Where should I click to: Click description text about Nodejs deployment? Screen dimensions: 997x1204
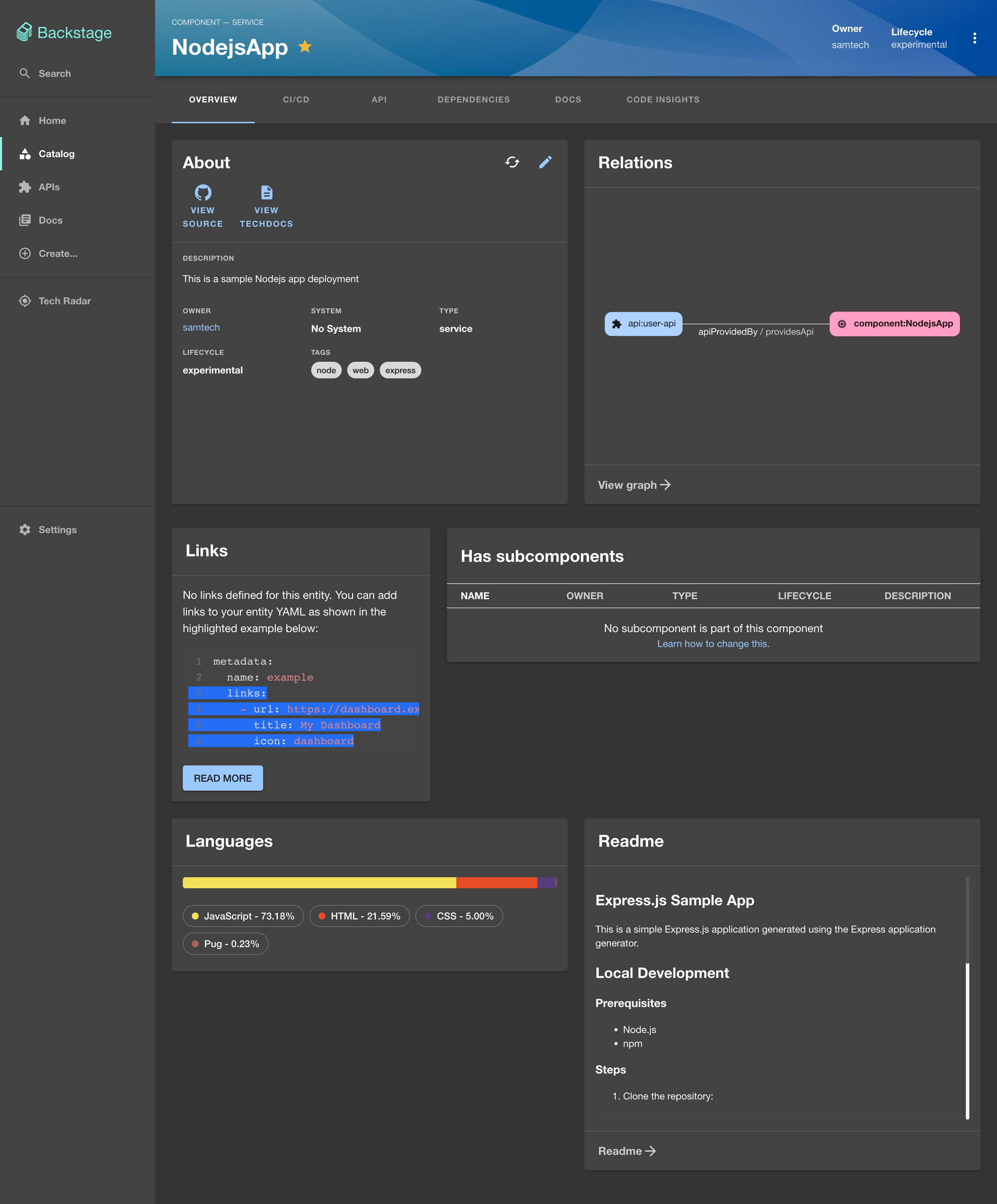click(271, 279)
